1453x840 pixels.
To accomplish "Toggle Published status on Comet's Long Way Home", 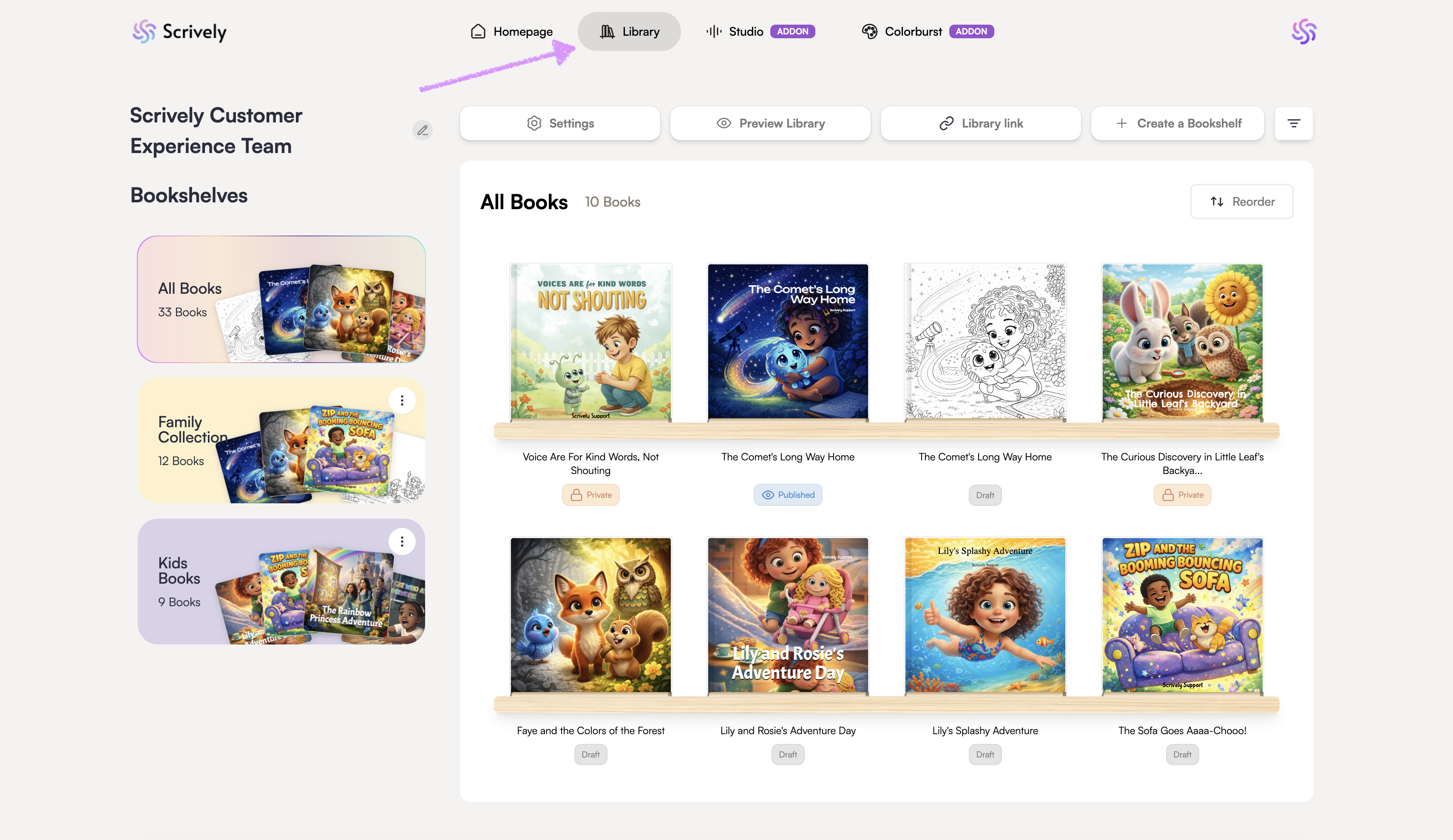I will tap(788, 495).
